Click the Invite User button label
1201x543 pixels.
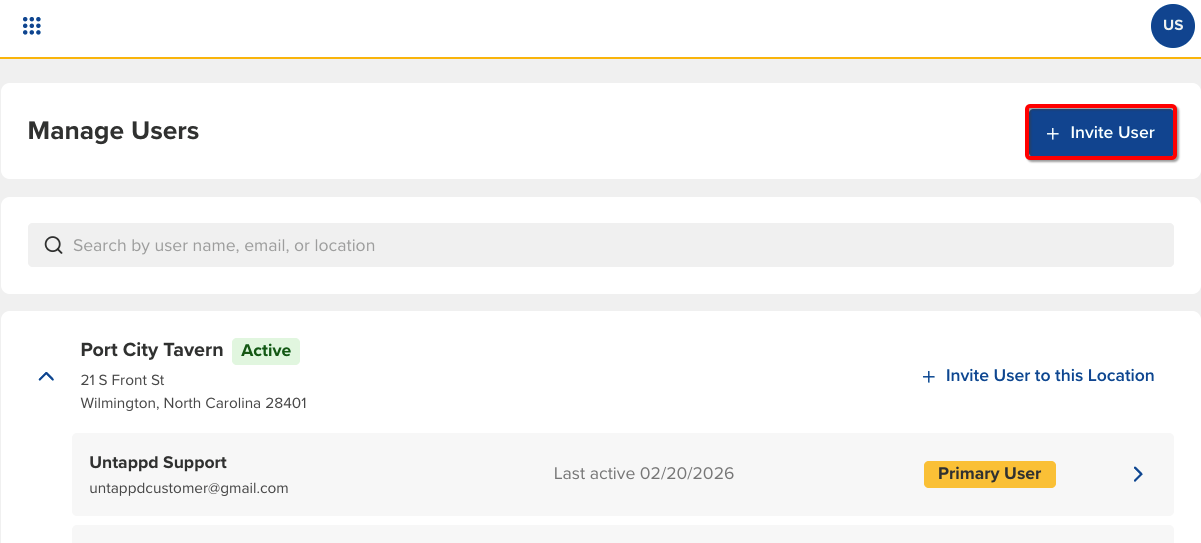tap(1112, 132)
